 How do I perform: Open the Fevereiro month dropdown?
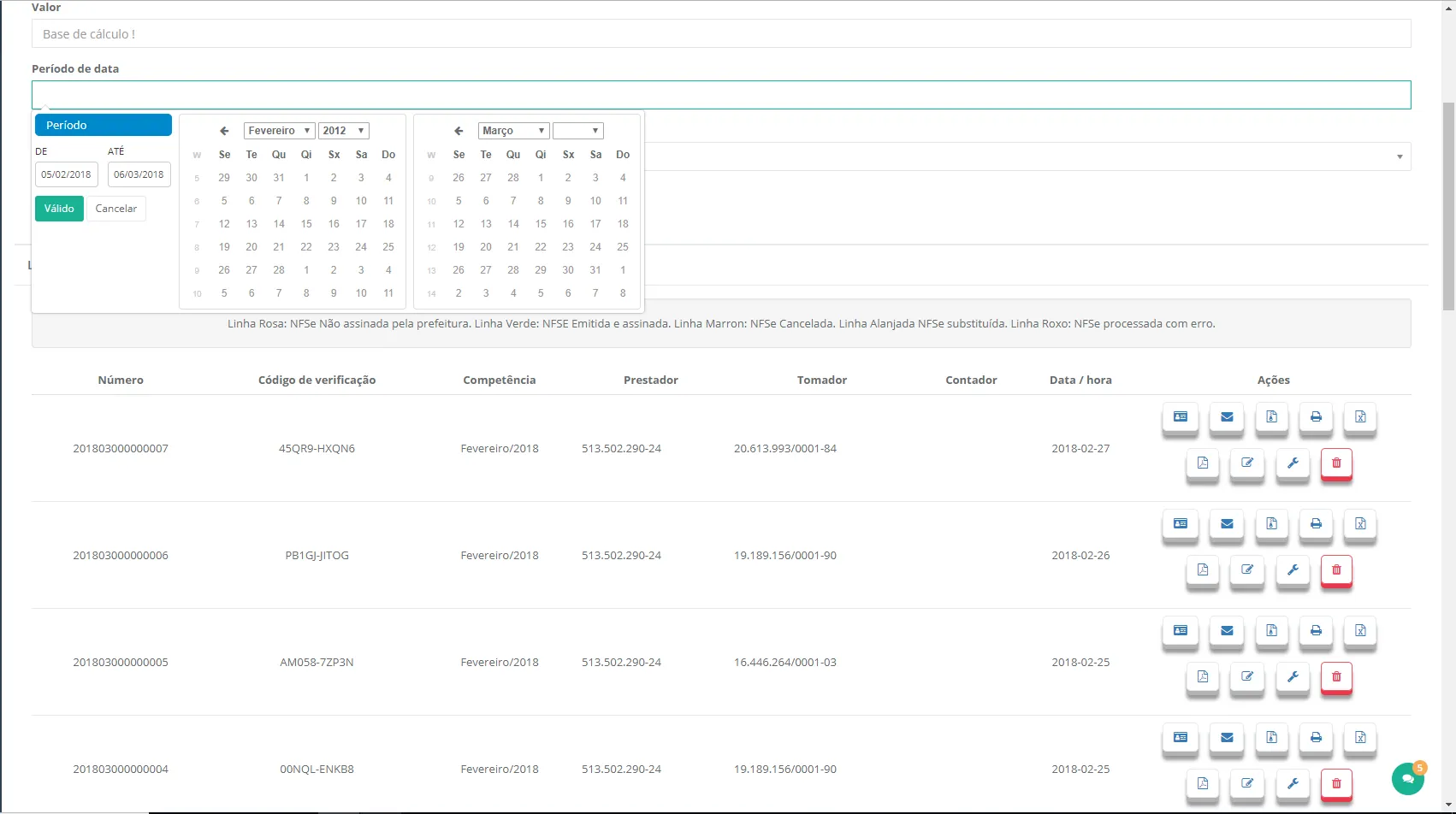279,131
